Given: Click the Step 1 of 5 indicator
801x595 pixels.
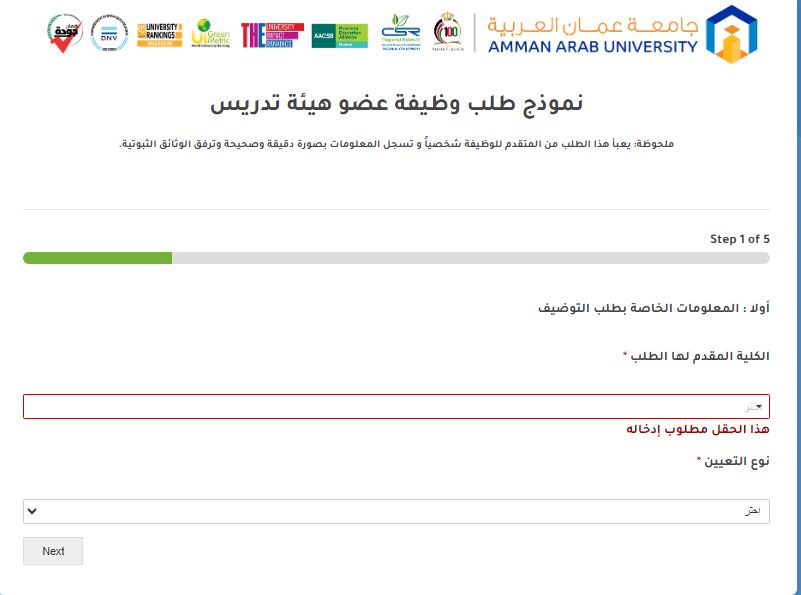Looking at the screenshot, I should [739, 239].
